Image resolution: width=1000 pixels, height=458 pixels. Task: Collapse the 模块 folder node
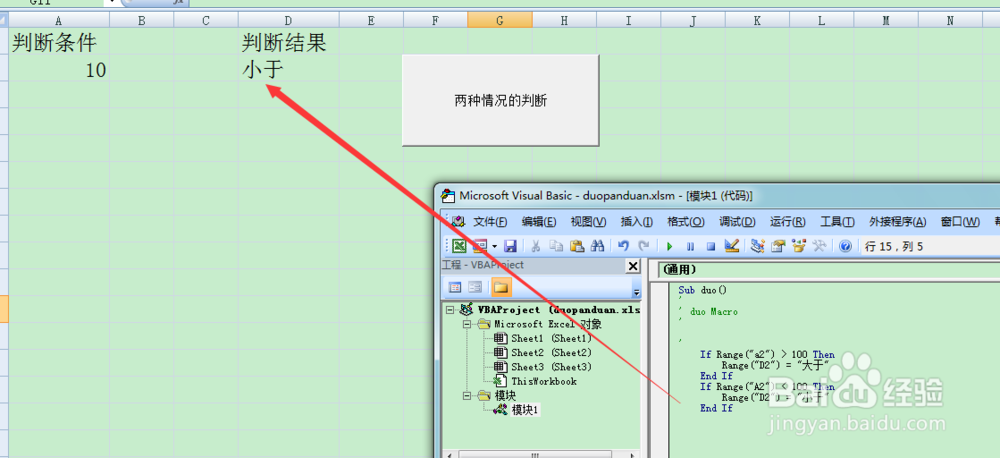466,396
